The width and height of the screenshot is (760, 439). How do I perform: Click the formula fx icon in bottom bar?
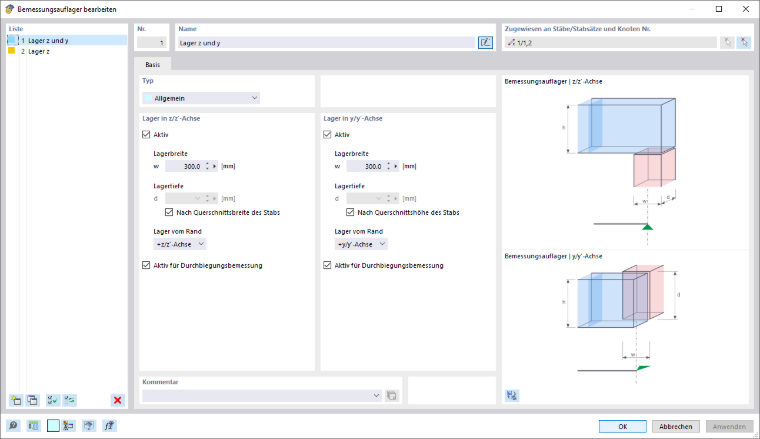pos(110,426)
